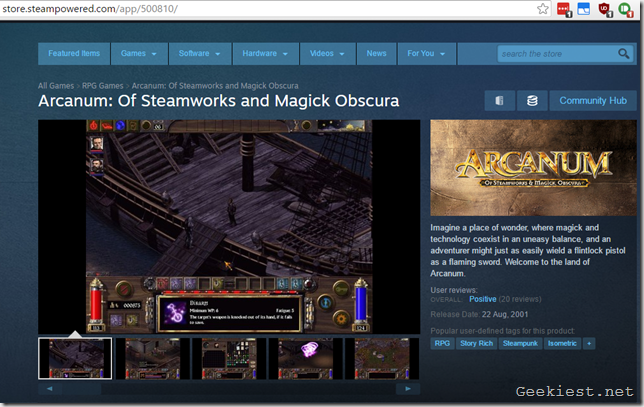Open the Community Hub button
The image size is (644, 407).
coord(592,101)
